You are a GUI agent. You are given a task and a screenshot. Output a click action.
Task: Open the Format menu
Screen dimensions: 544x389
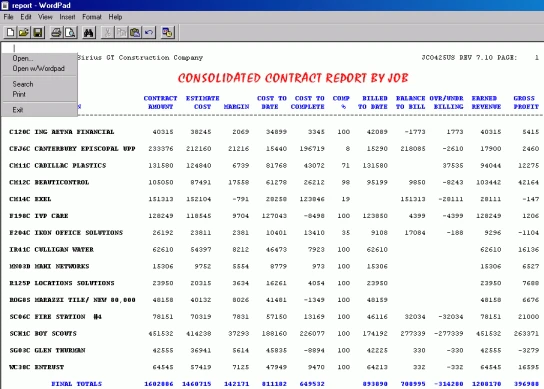point(92,17)
